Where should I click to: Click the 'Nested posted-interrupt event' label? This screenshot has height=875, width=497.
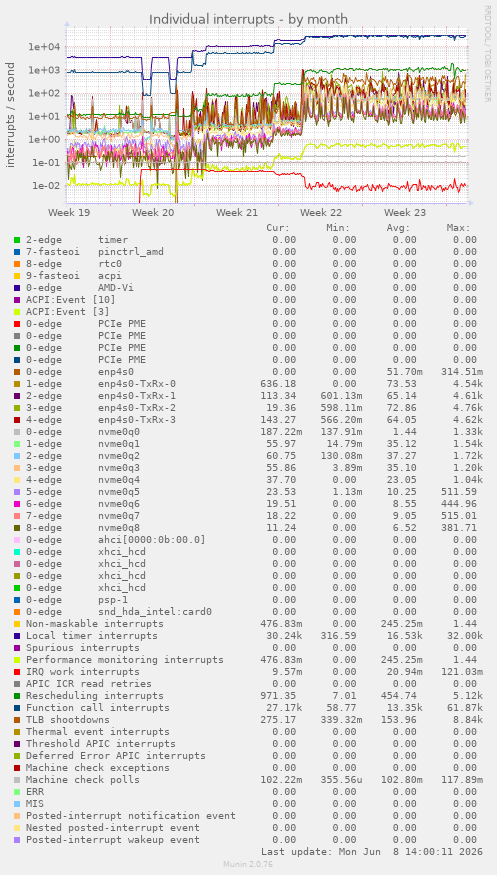113,828
